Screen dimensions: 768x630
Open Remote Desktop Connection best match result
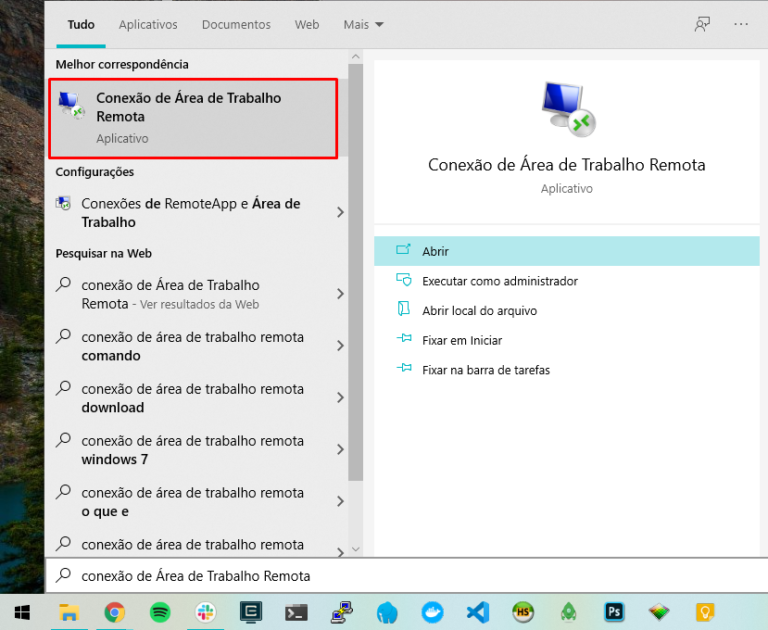(193, 118)
